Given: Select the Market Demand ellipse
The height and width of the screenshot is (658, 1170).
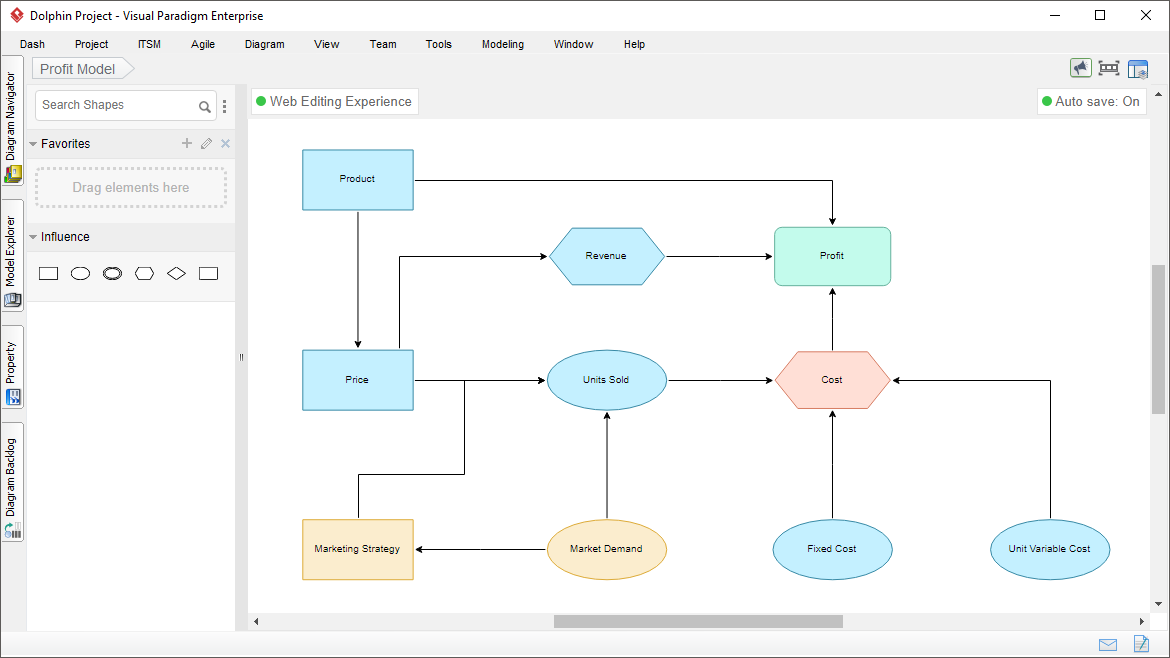Looking at the screenshot, I should pyautogui.click(x=606, y=549).
